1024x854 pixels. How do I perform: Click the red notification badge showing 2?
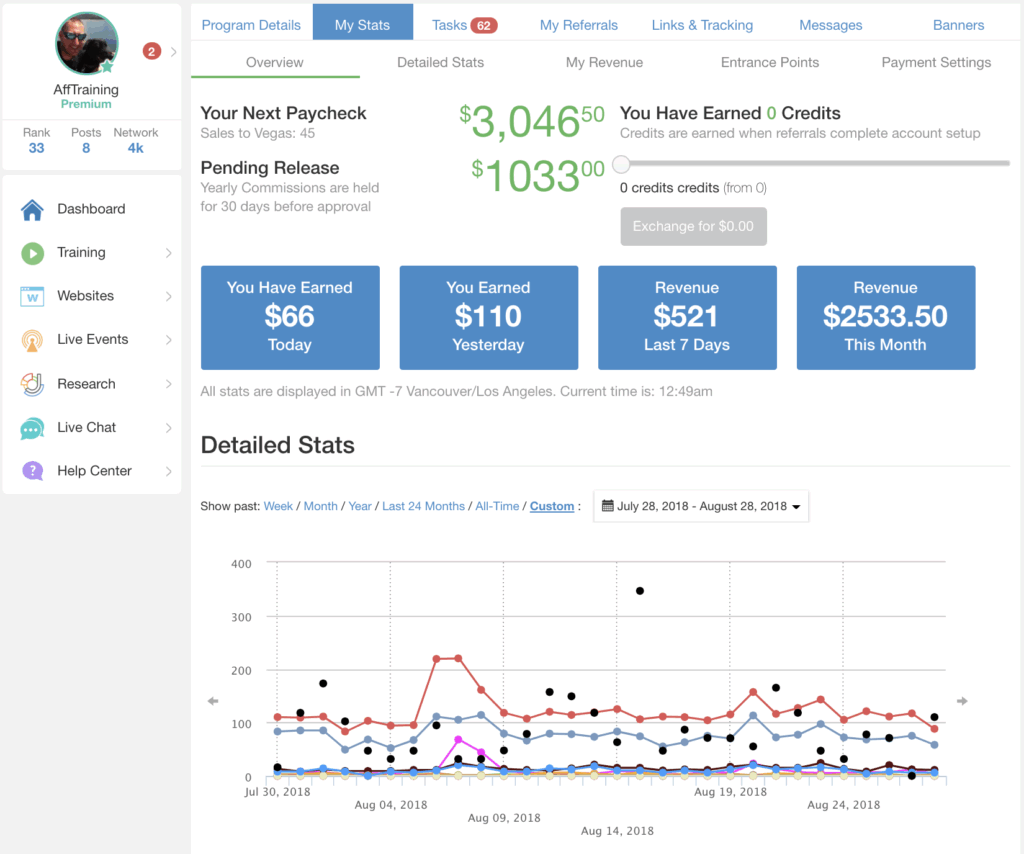pyautogui.click(x=151, y=51)
